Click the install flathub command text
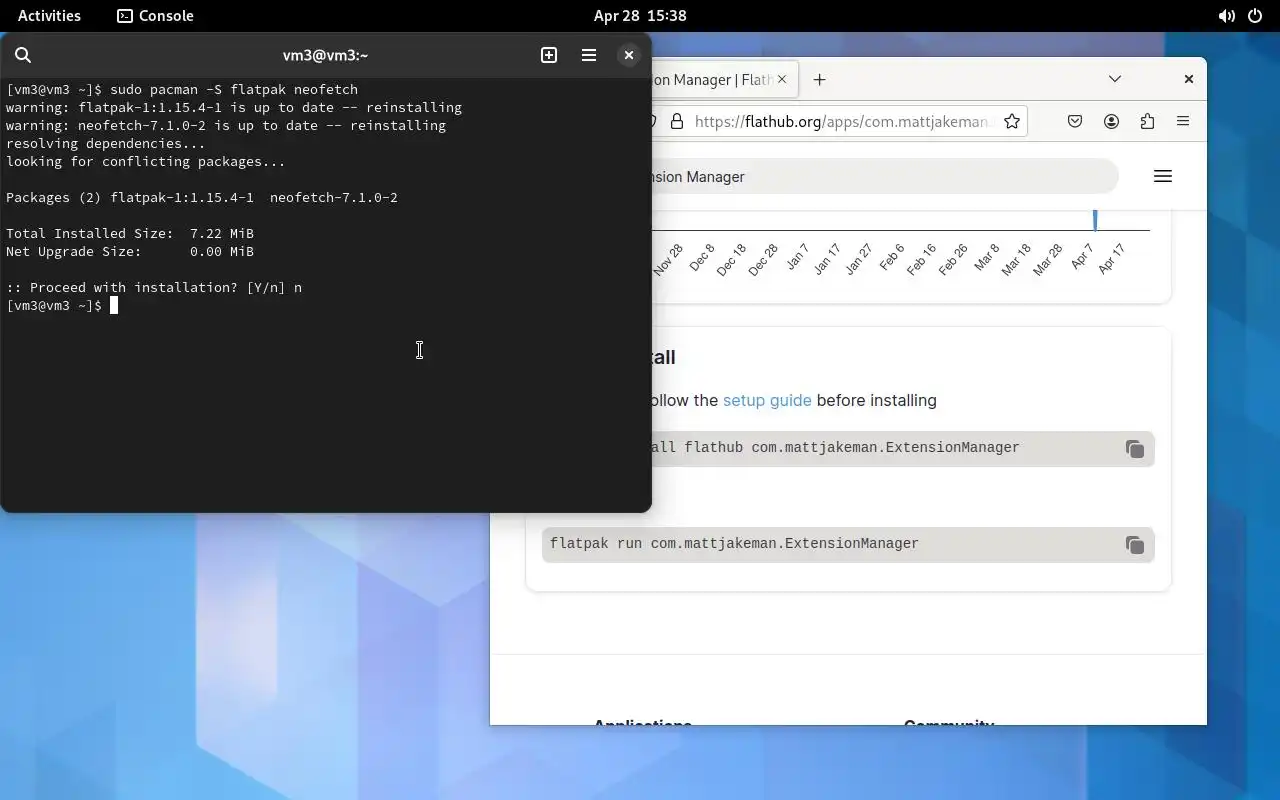Image resolution: width=1280 pixels, height=800 pixels. coord(836,448)
